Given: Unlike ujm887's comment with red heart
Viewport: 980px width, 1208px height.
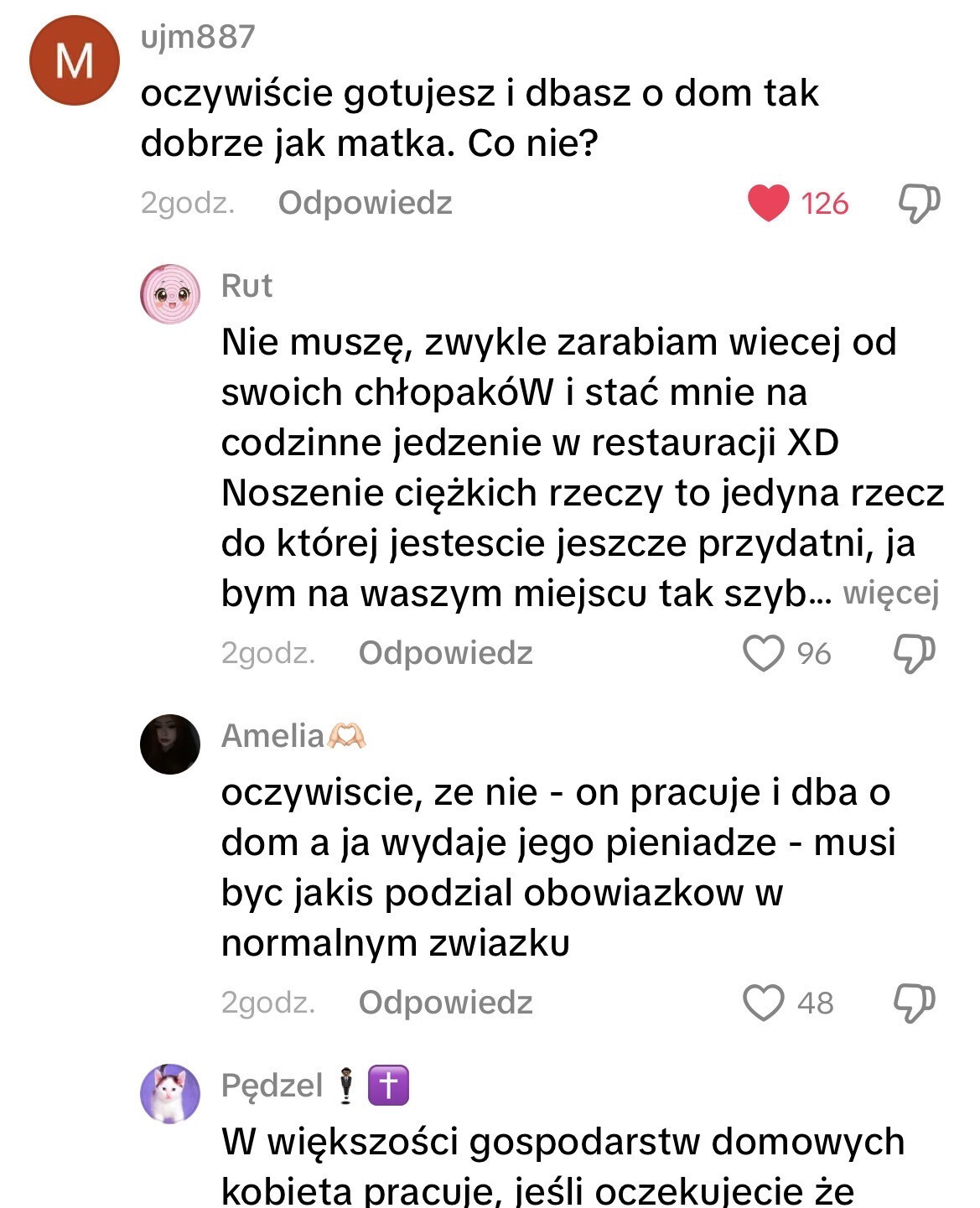Looking at the screenshot, I should tap(767, 204).
